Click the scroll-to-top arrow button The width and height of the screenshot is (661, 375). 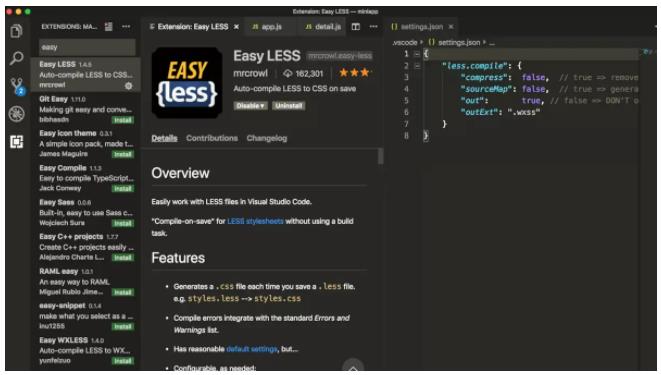click(x=353, y=367)
